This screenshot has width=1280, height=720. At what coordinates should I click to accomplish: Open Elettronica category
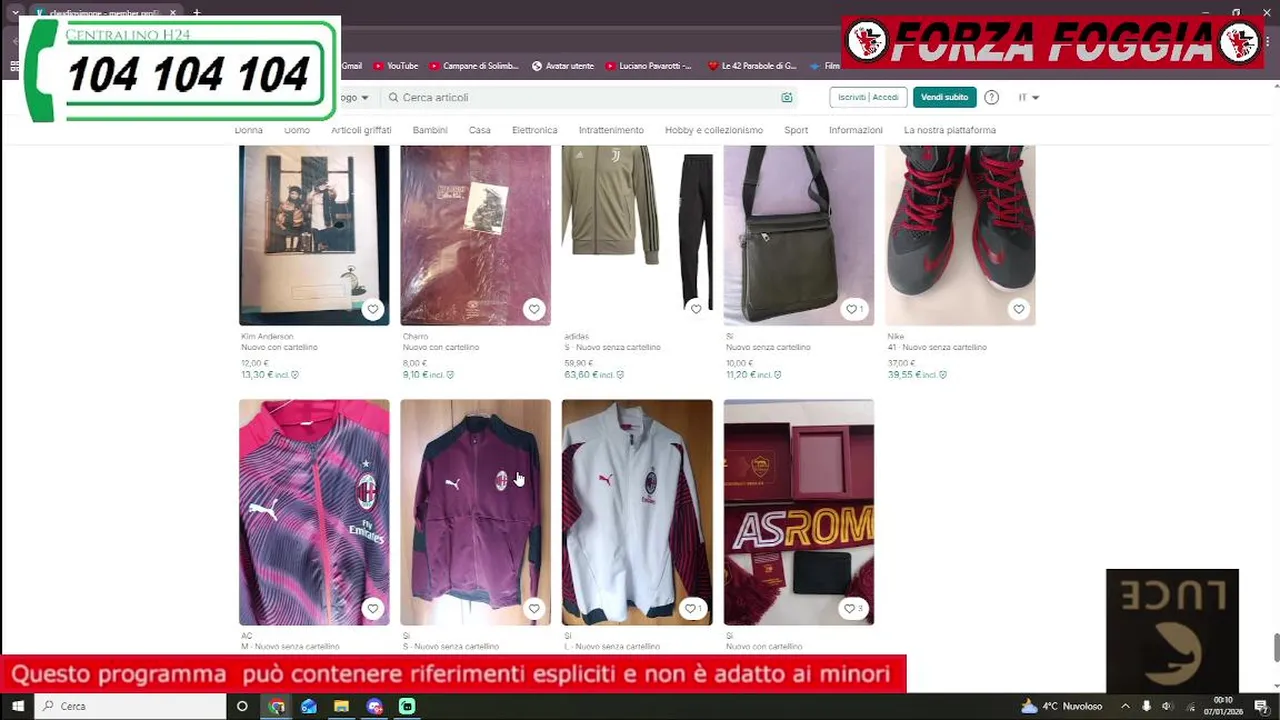(535, 130)
